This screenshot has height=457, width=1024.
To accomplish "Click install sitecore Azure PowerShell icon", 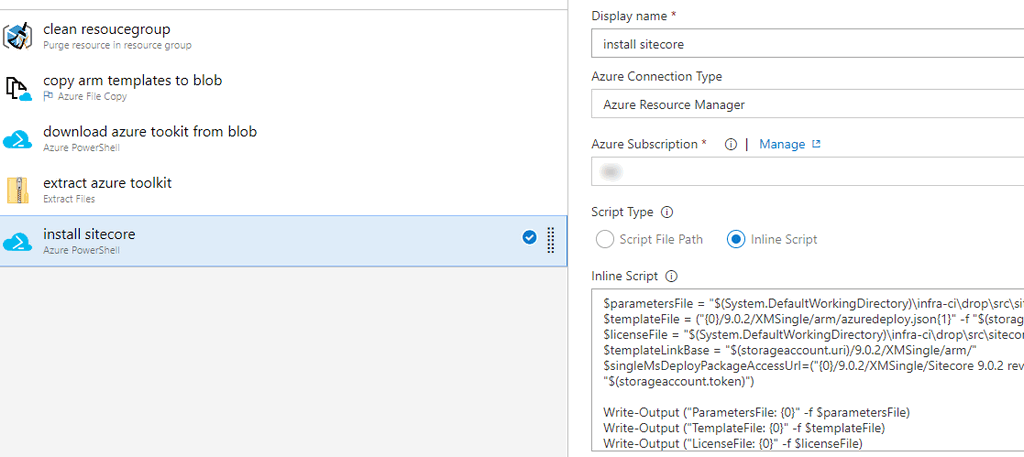I will click(x=18, y=241).
